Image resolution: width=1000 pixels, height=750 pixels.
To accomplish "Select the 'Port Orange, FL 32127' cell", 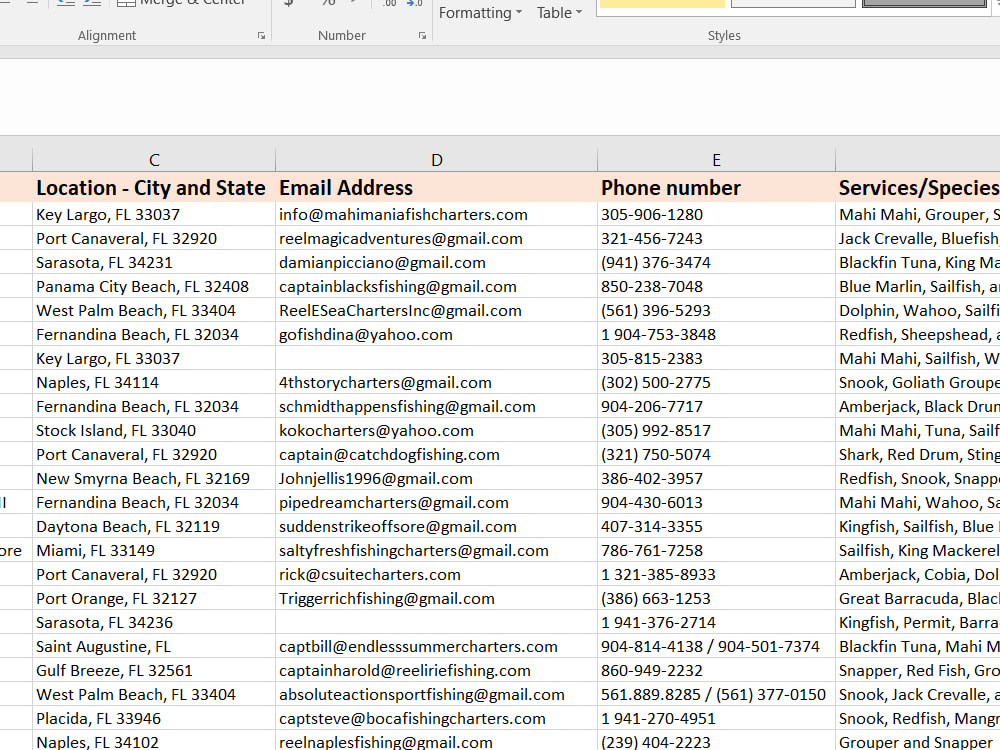I will (154, 599).
